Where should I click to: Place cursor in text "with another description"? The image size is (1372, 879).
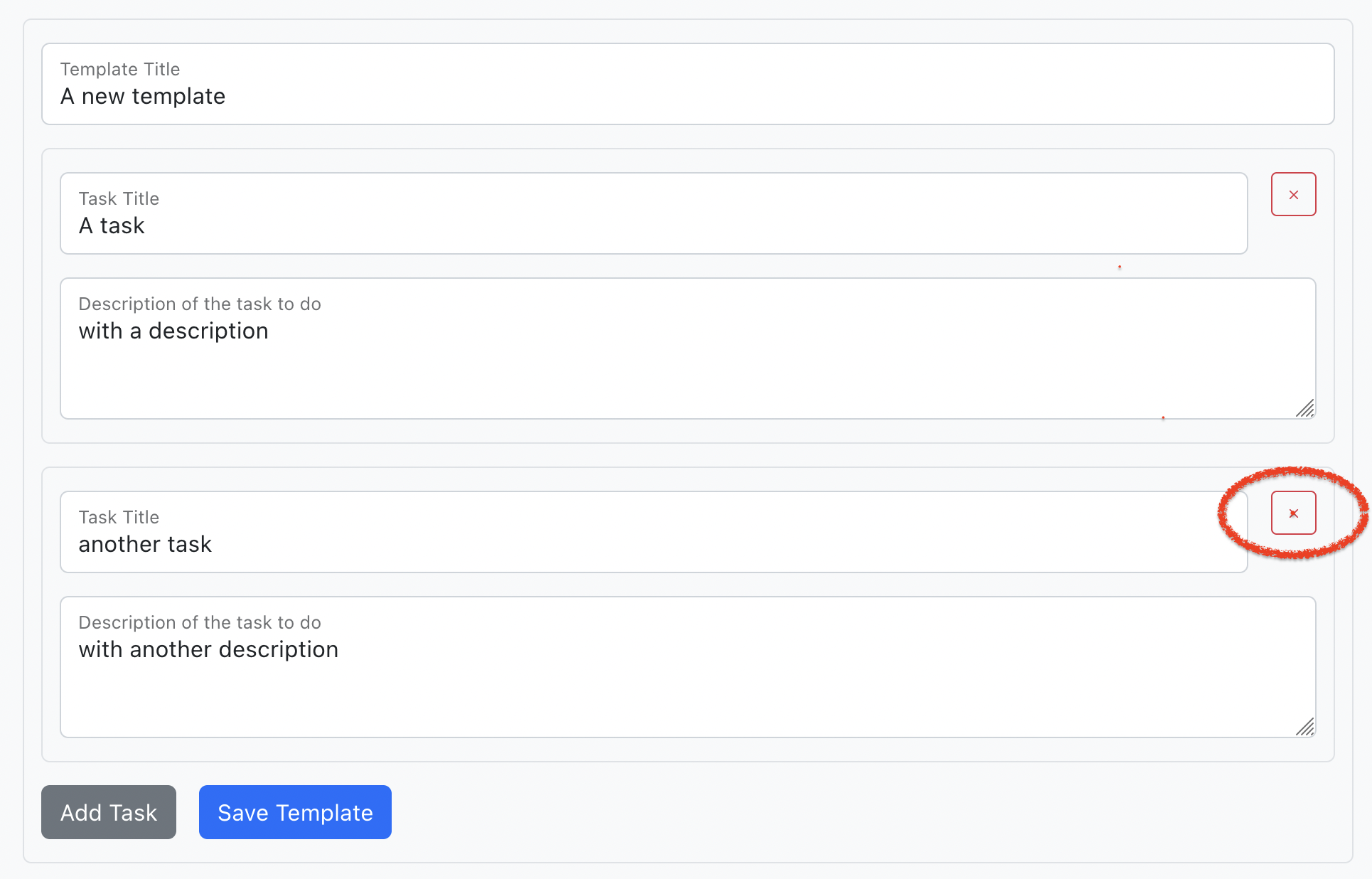coord(208,650)
